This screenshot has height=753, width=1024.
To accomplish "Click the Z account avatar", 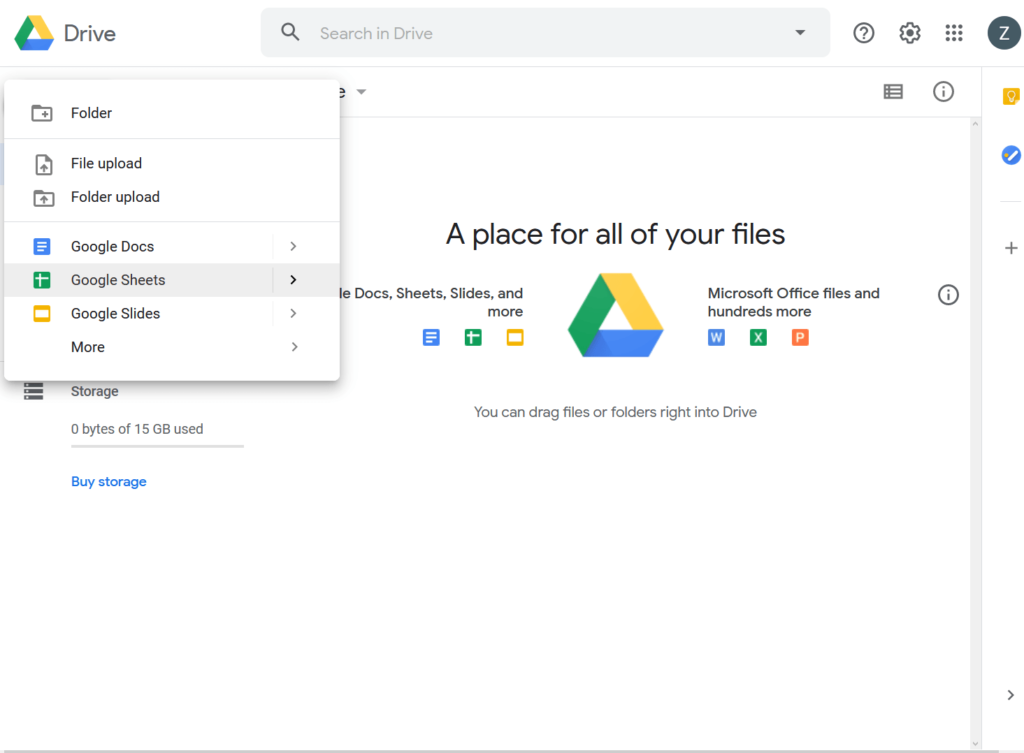I will tap(1004, 33).
